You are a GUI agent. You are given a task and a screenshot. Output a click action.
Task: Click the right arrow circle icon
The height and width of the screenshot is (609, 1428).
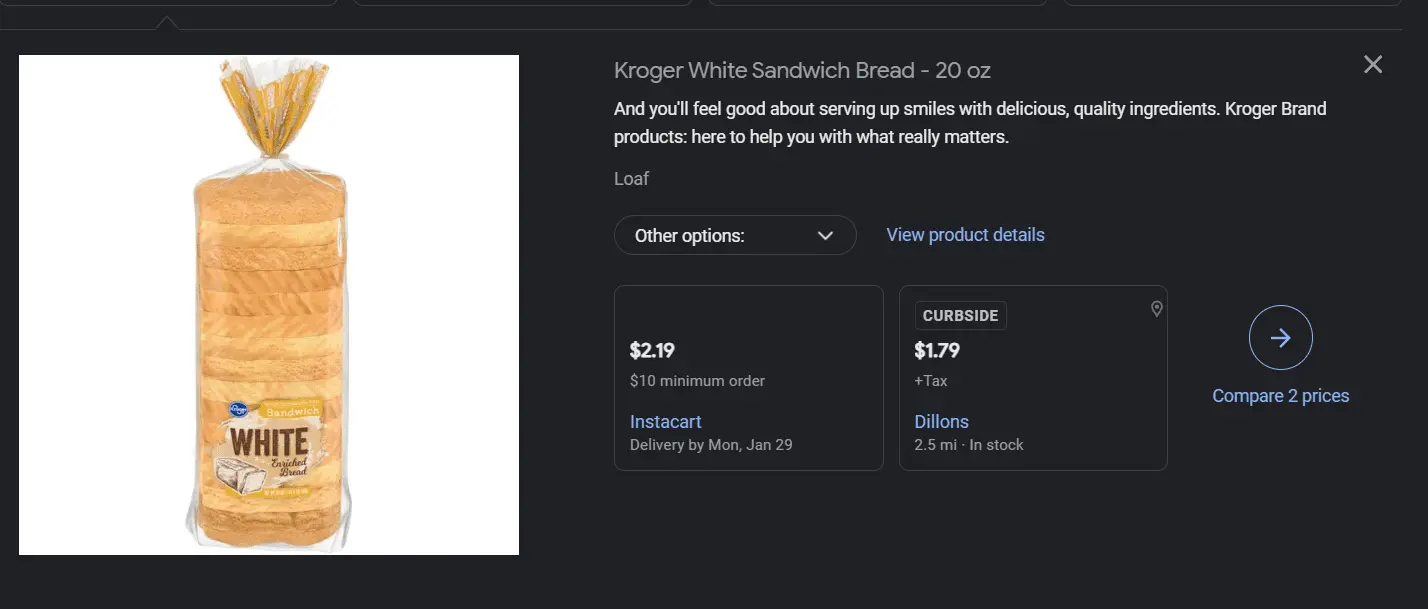1280,338
